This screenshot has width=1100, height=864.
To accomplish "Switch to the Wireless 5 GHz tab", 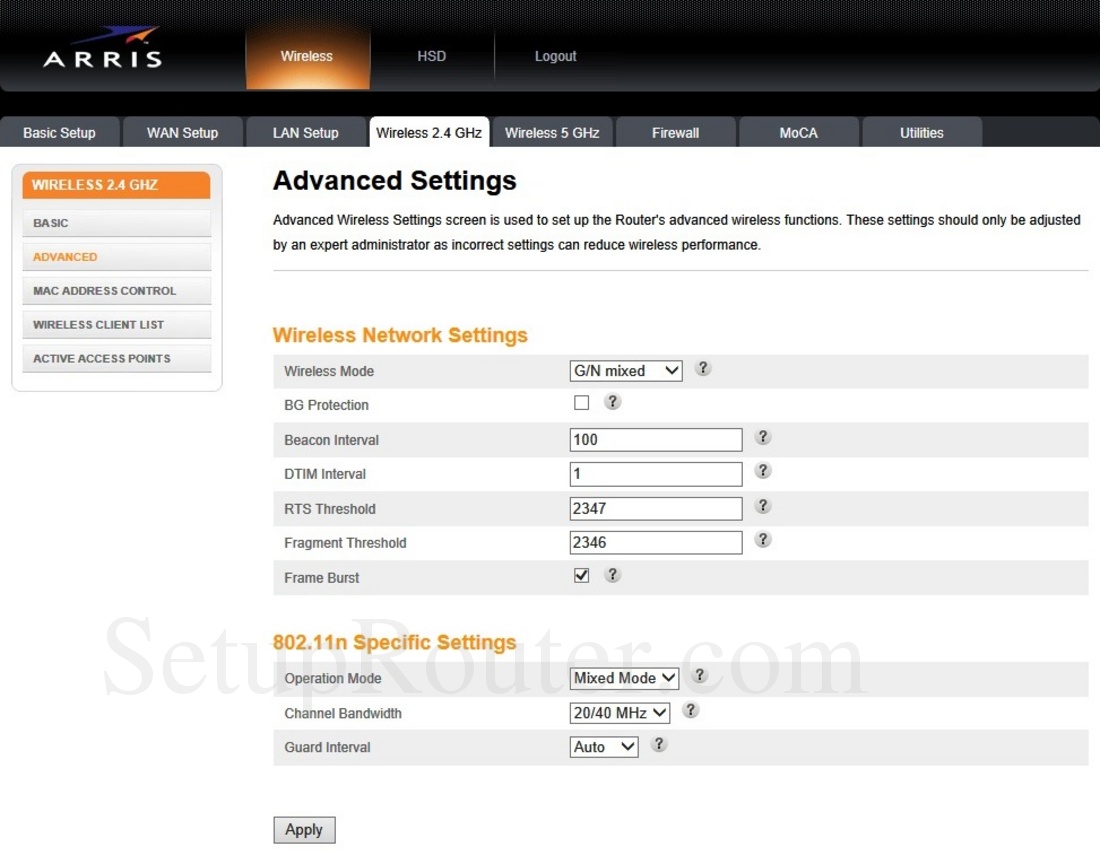I will pyautogui.click(x=552, y=131).
